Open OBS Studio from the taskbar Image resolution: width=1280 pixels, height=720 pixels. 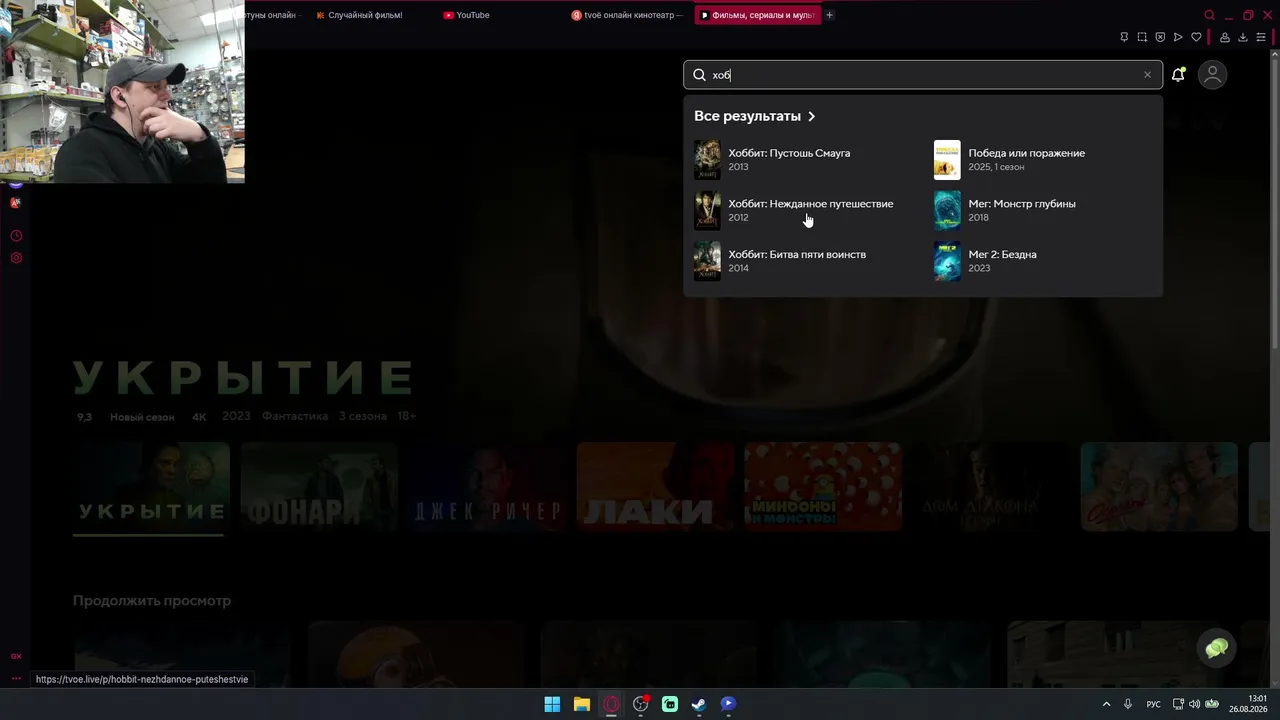[641, 704]
